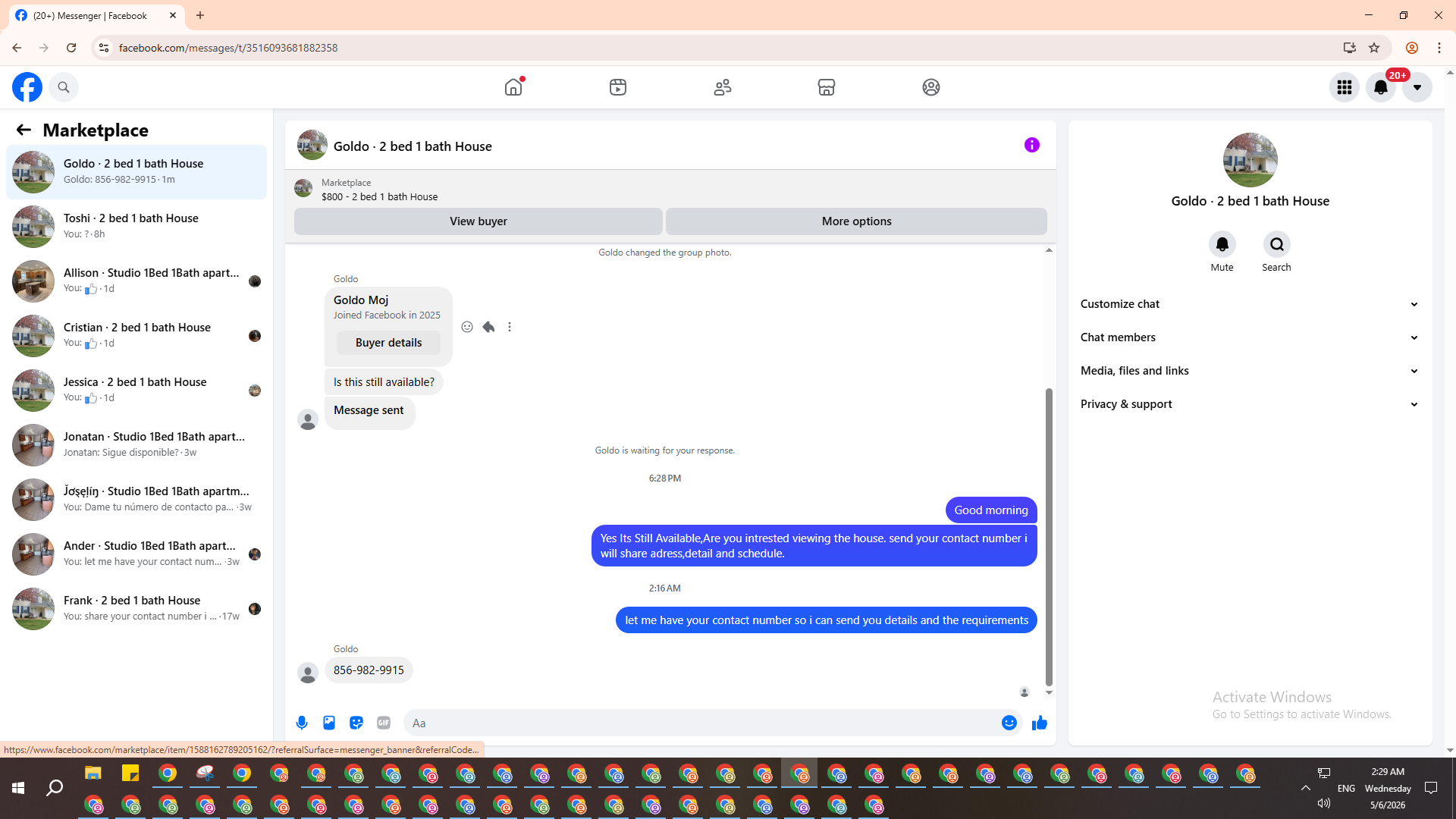Open the Chrome three-dot menu
The image size is (1456, 819).
(x=1439, y=48)
